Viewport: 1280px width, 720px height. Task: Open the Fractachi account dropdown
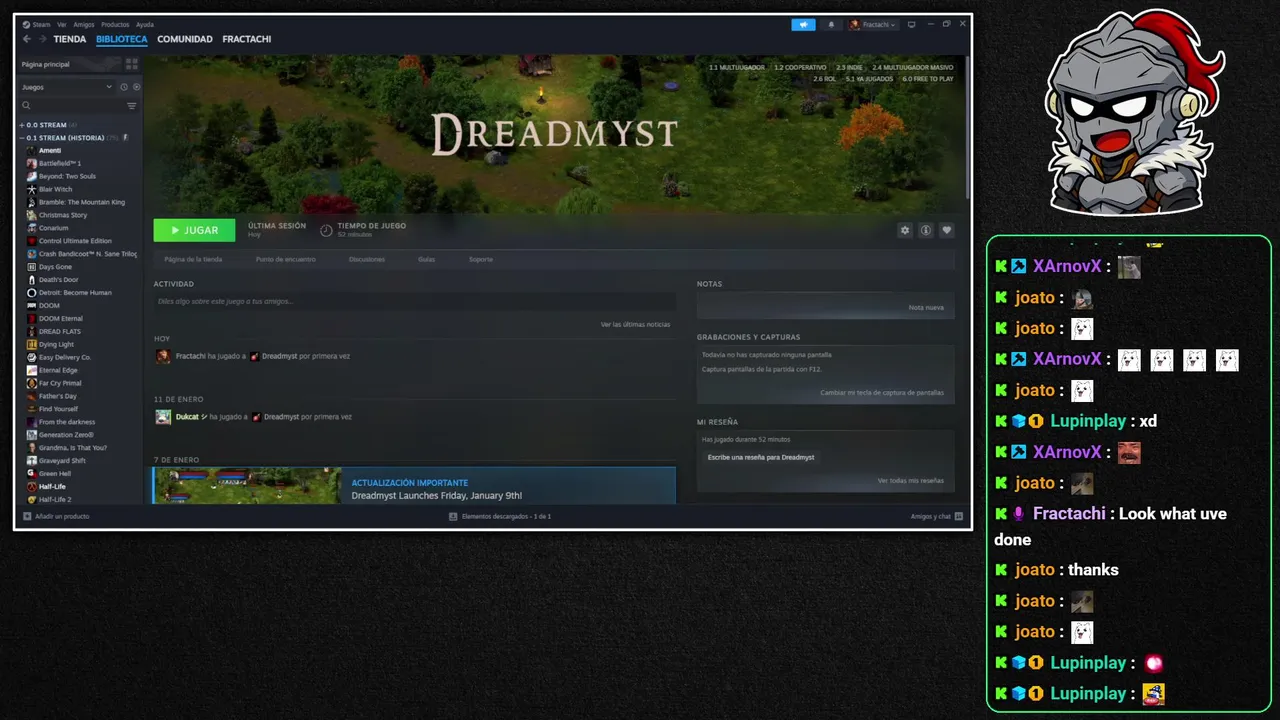(873, 24)
